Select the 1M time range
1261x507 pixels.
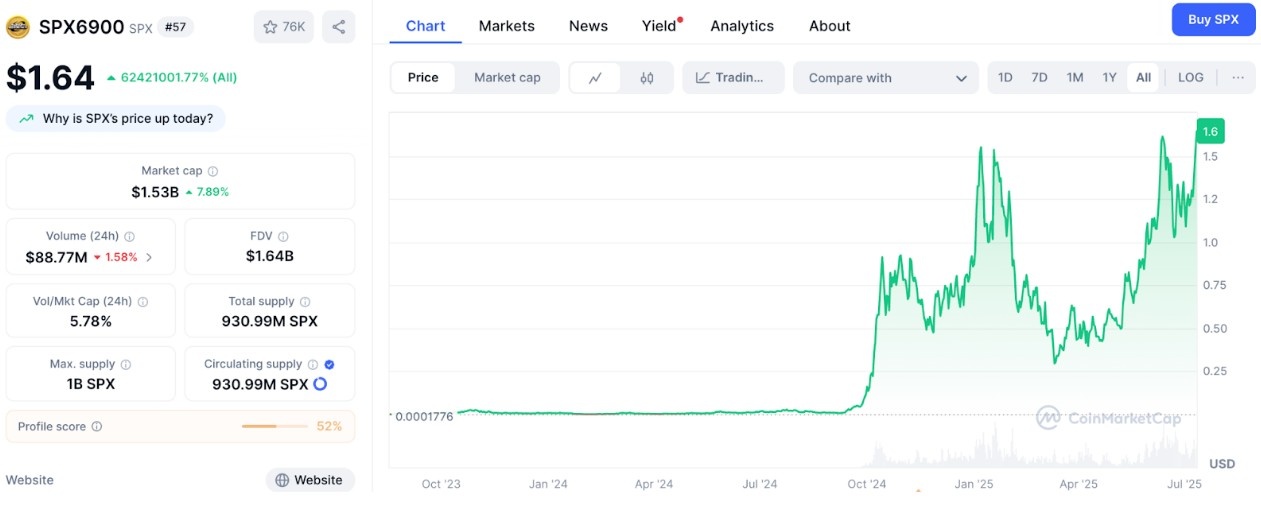pos(1075,78)
